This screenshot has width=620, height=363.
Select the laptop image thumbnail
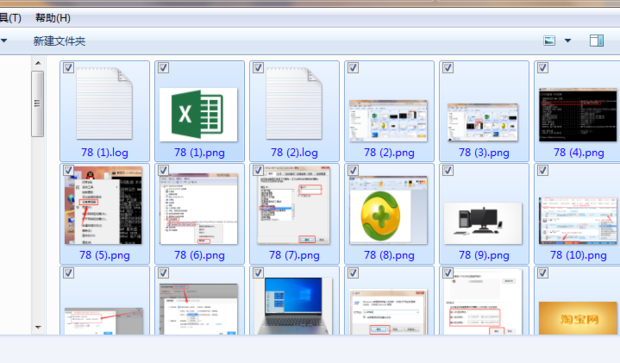pyautogui.click(x=294, y=306)
